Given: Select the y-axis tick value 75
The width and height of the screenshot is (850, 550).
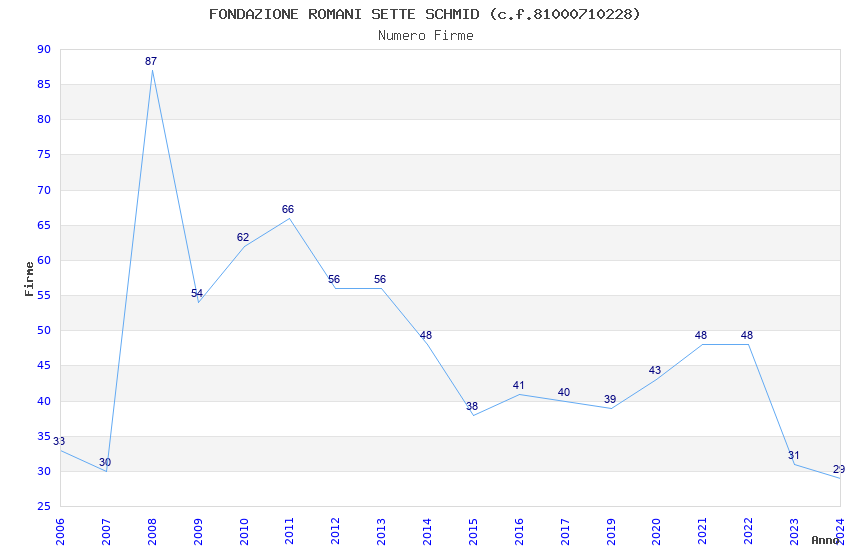Looking at the screenshot, I should pyautogui.click(x=44, y=154).
